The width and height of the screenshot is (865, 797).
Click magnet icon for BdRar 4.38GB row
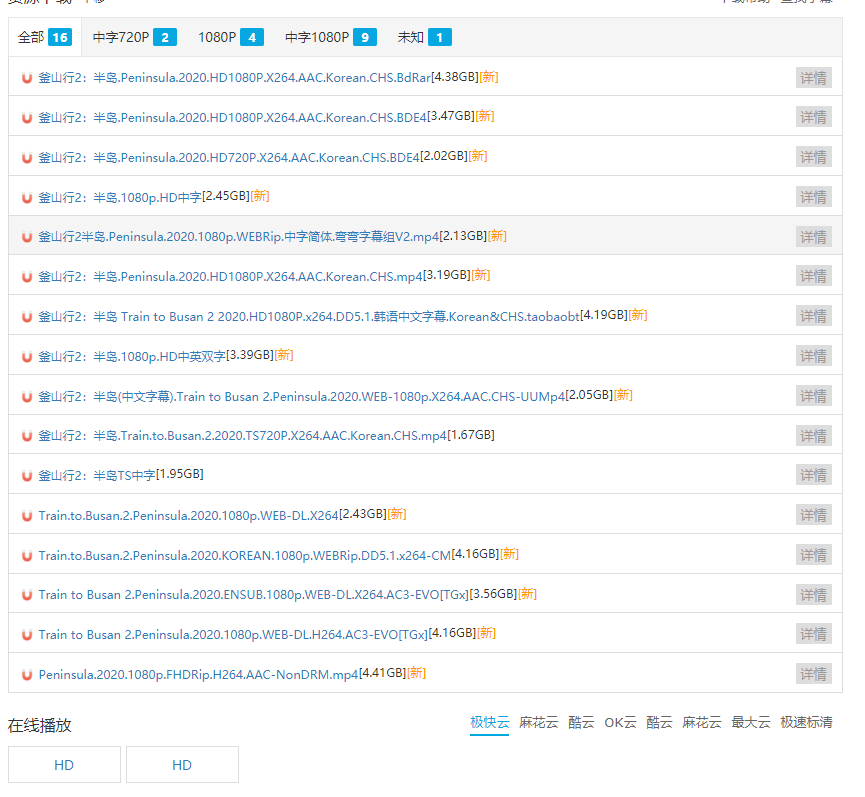[x=26, y=78]
